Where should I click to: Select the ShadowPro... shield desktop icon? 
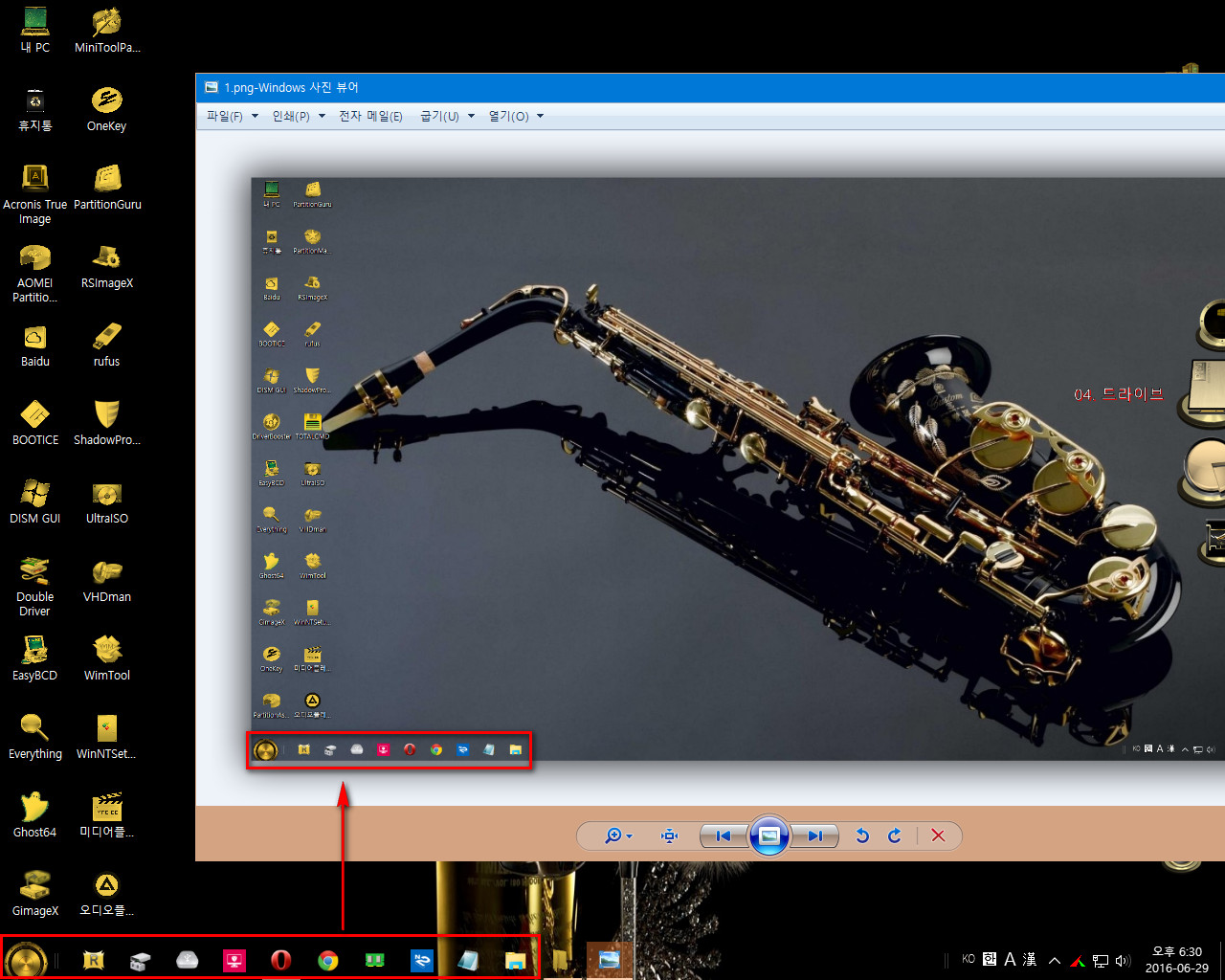[107, 422]
